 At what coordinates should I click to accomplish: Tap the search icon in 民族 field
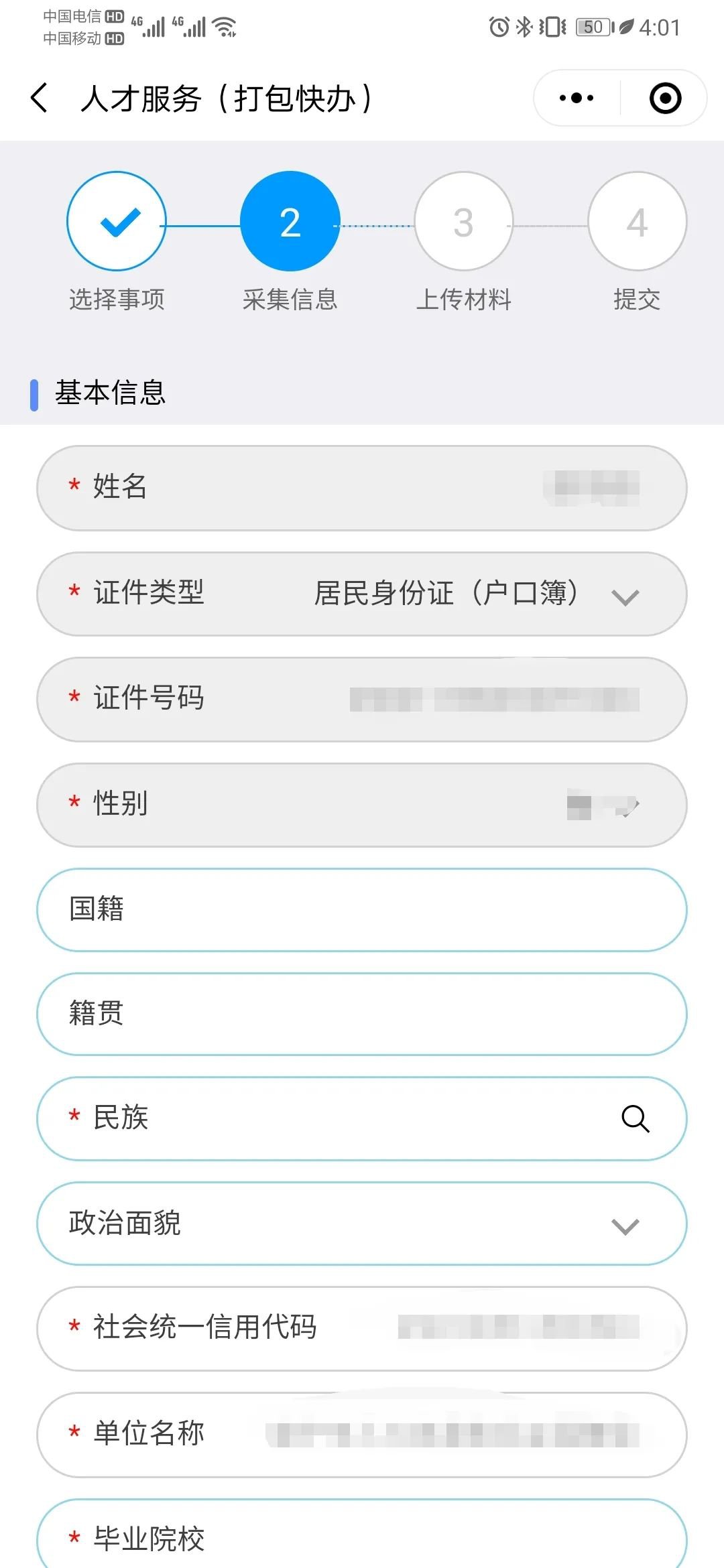pos(635,1118)
